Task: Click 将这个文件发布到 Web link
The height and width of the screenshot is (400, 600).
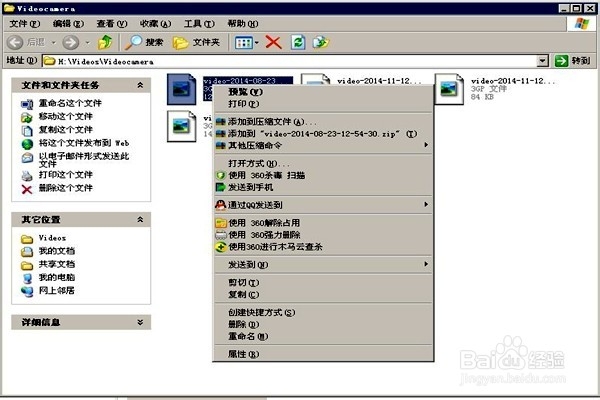Action: (x=84, y=143)
